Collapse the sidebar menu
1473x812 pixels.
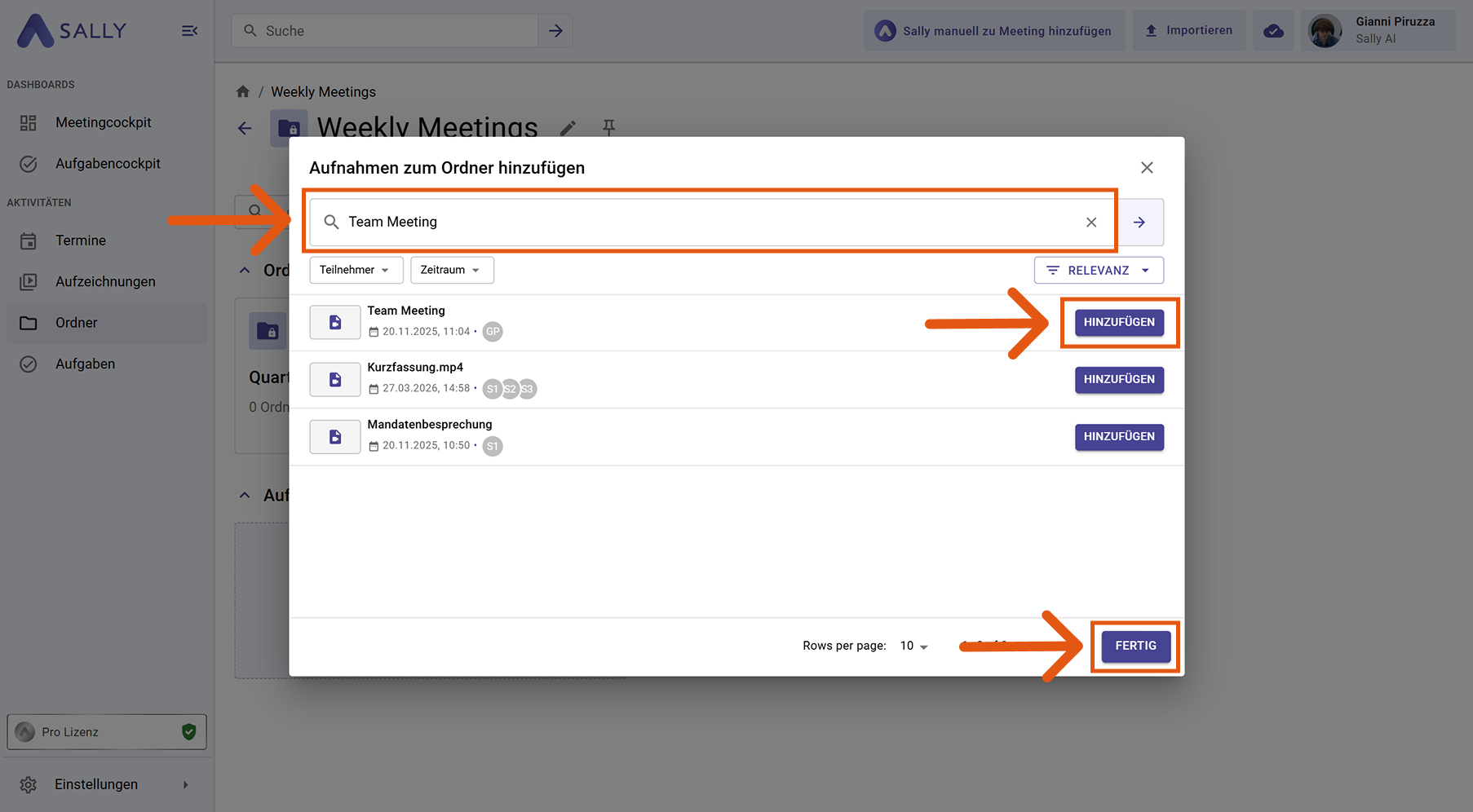click(189, 31)
